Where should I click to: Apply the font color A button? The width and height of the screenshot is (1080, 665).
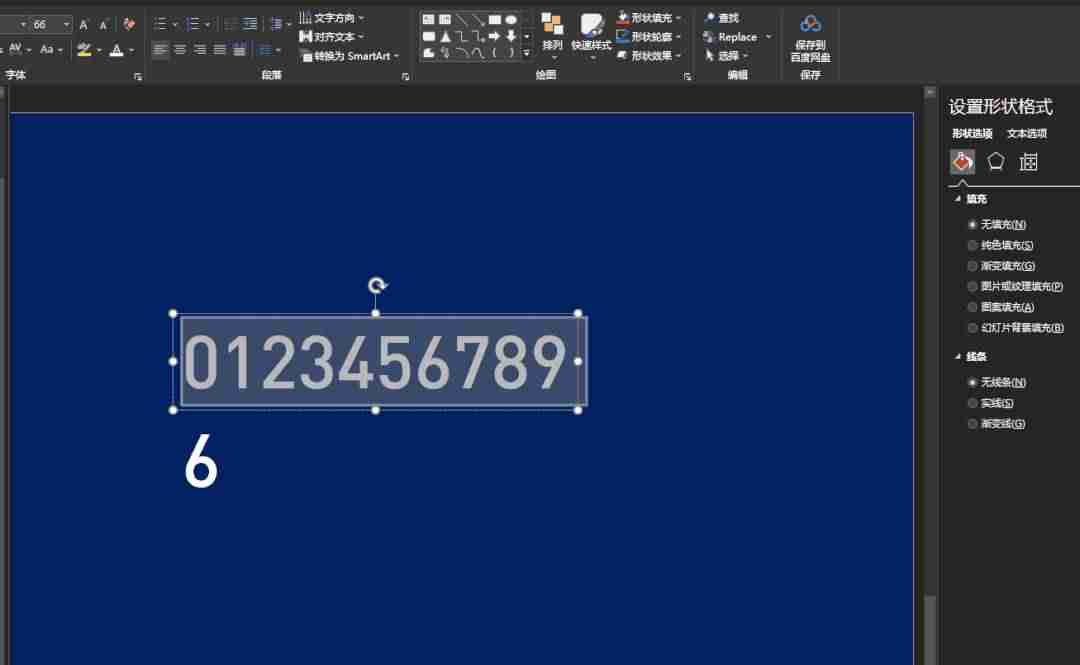116,50
